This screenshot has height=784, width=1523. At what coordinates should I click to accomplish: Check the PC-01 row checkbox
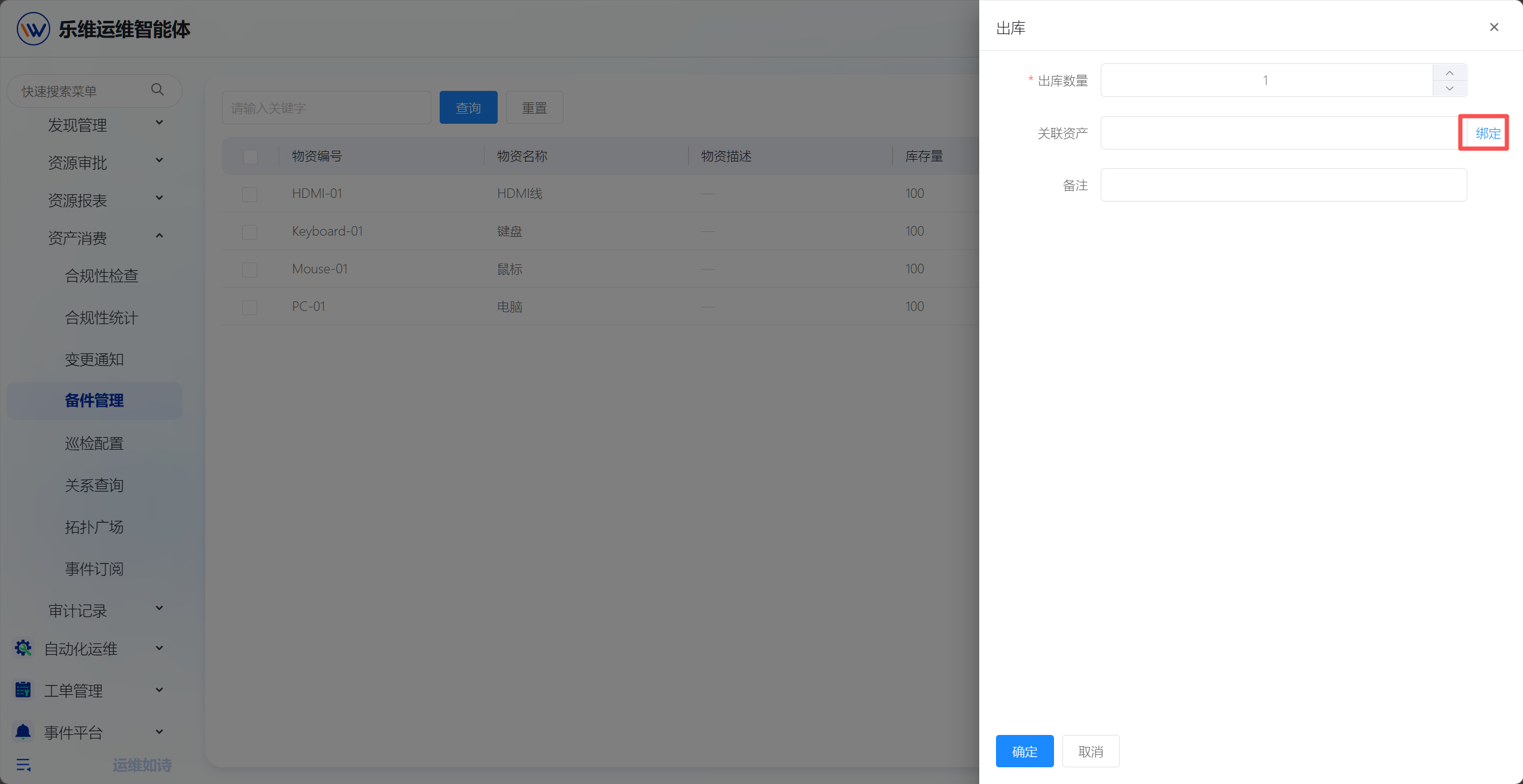tap(249, 307)
